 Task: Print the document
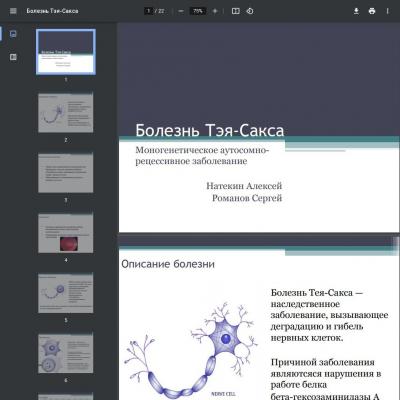tap(372, 11)
